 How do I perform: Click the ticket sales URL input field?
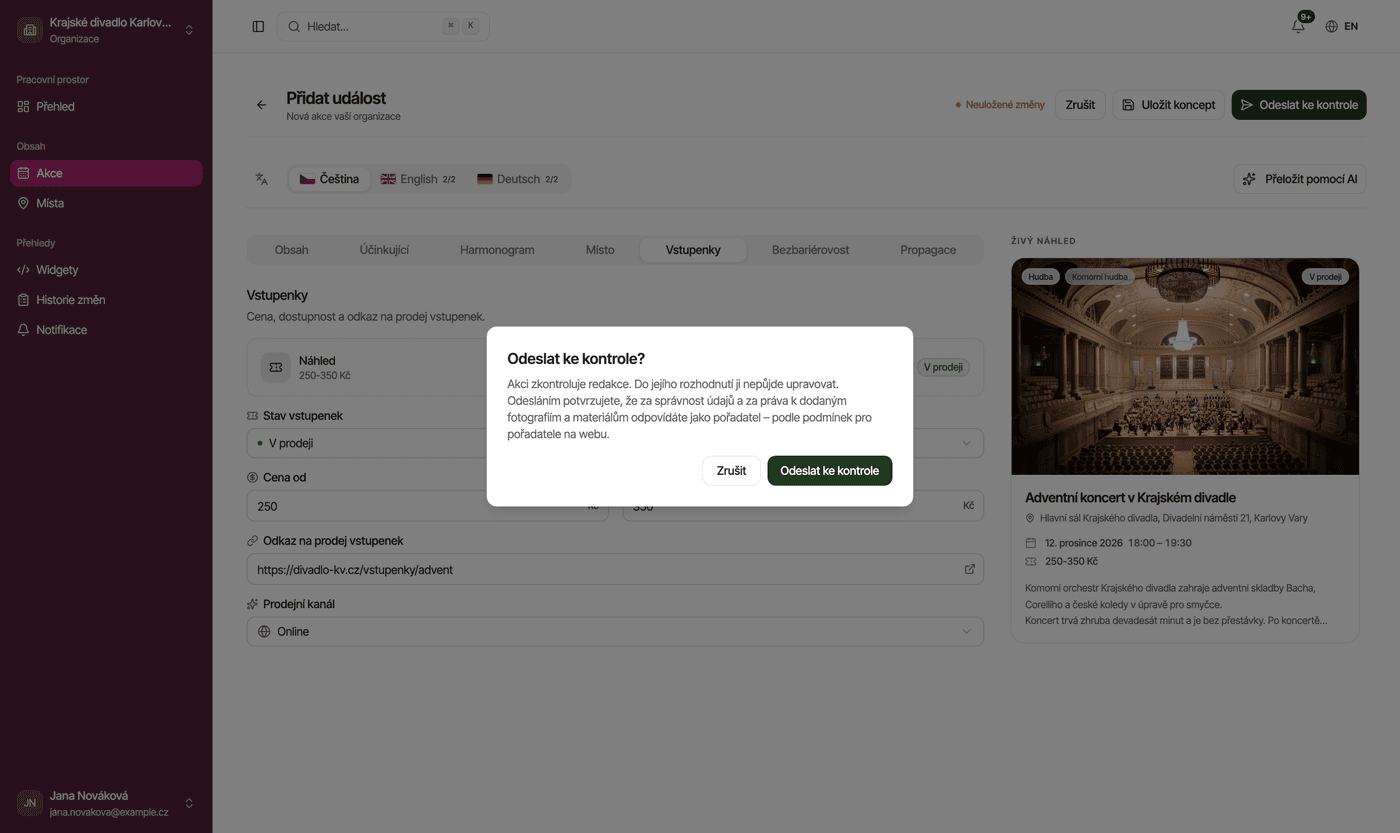tap(615, 569)
